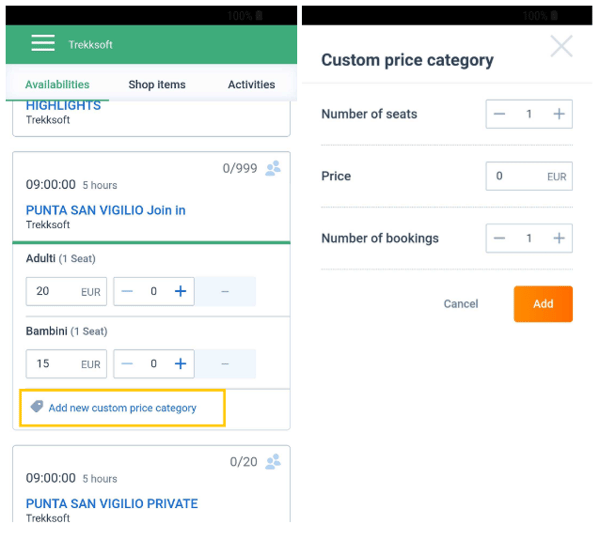This screenshot has width=600, height=555.
Task: Click the orange Add button
Action: point(543,304)
